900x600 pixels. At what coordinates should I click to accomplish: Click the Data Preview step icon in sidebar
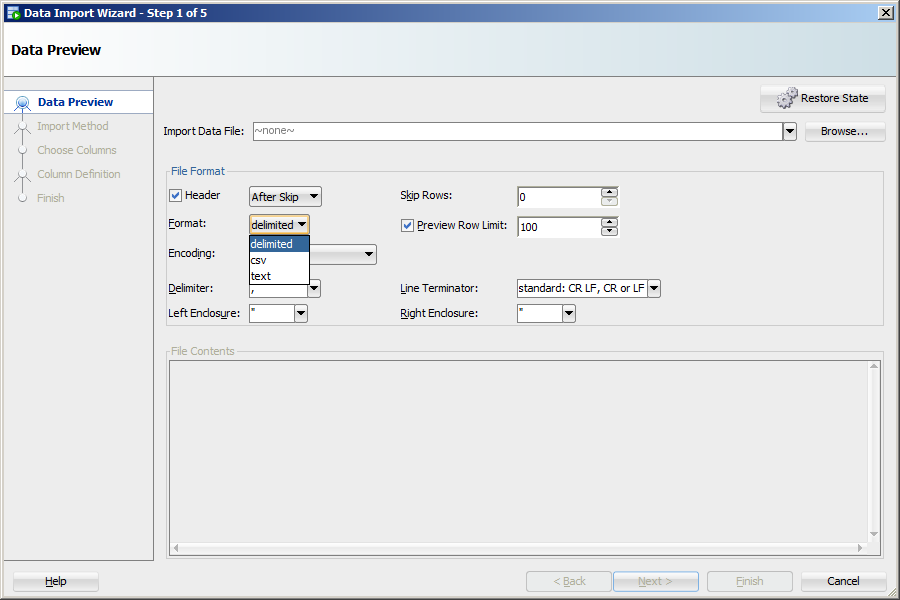point(22,103)
